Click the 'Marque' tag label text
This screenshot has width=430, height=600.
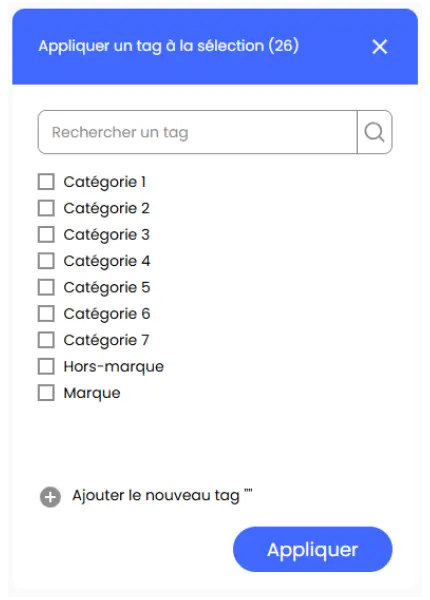point(92,393)
